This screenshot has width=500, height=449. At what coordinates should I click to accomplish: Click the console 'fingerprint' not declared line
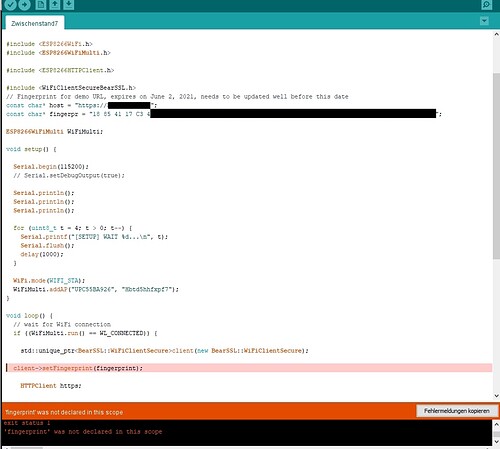(83, 432)
